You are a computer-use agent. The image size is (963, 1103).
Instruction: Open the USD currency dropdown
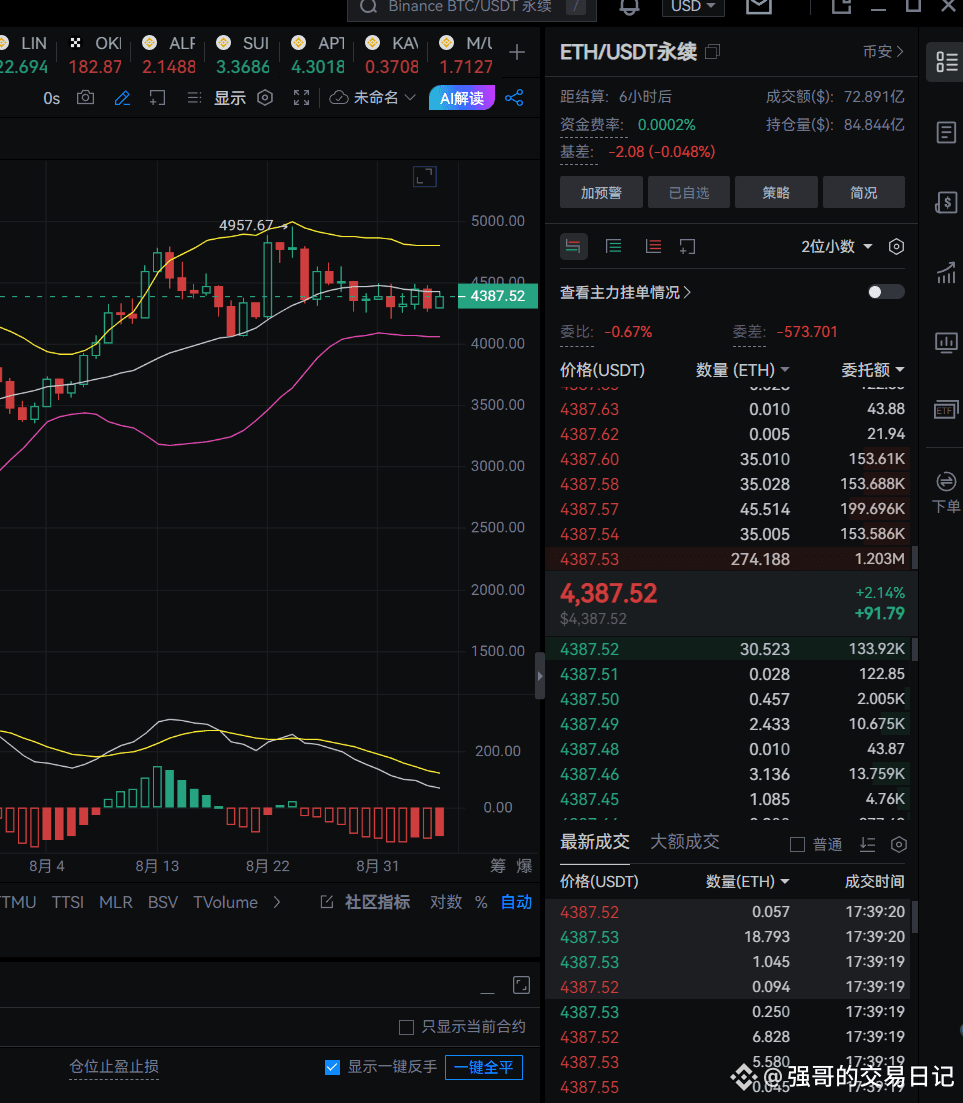point(692,7)
